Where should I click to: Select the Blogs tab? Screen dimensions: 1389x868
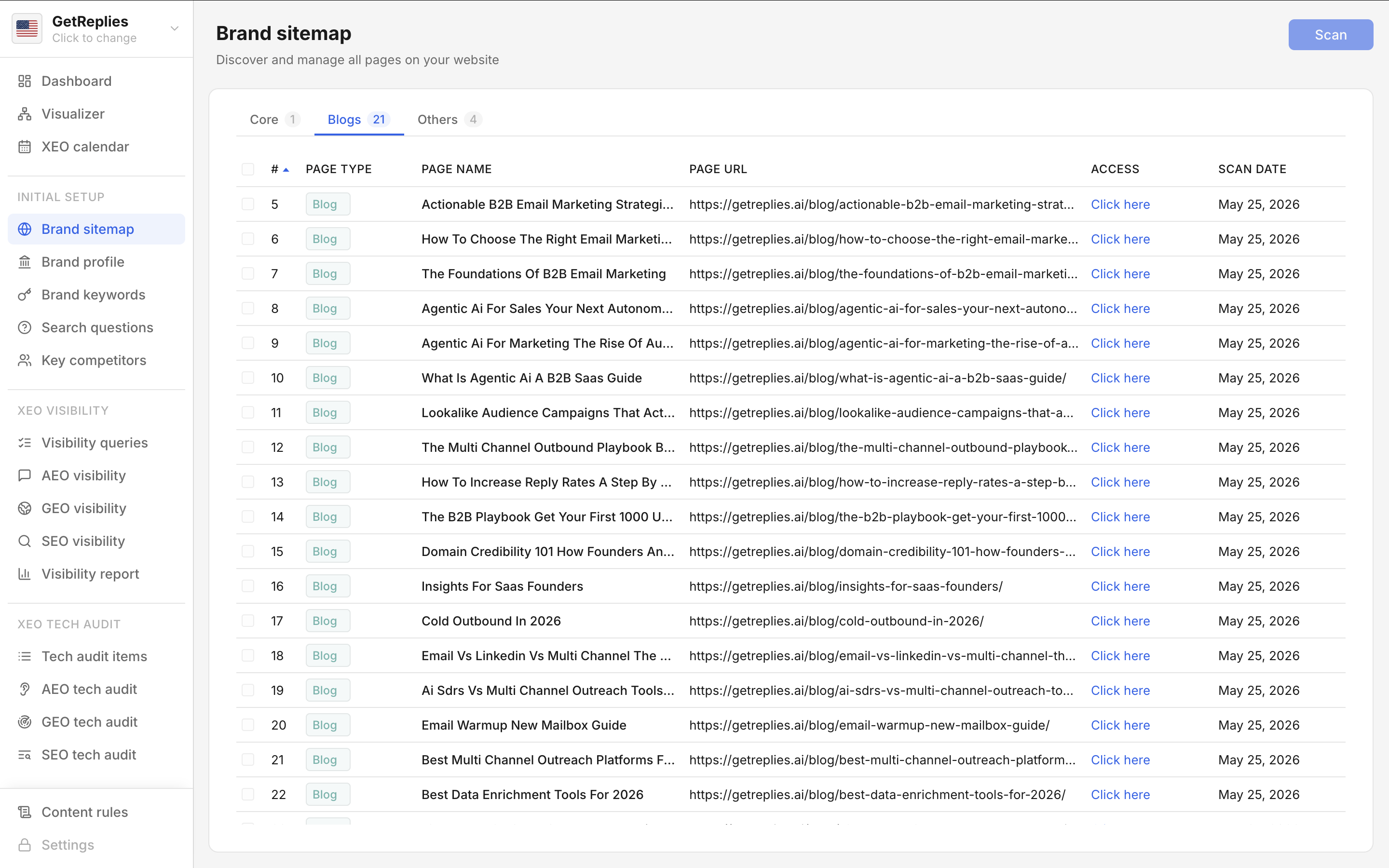[x=359, y=120]
